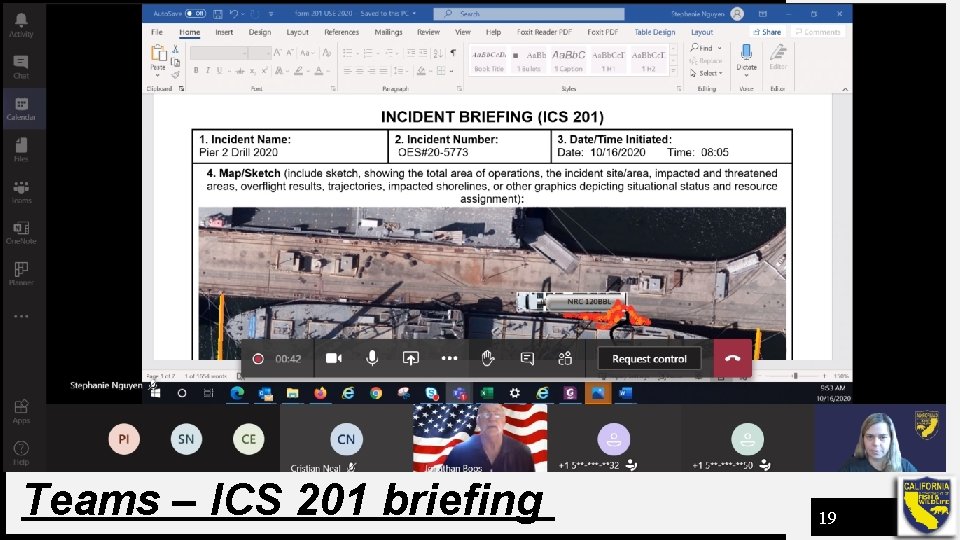Click the Comments button in Word
Image resolution: width=960 pixels, height=540 pixels.
tap(817, 32)
